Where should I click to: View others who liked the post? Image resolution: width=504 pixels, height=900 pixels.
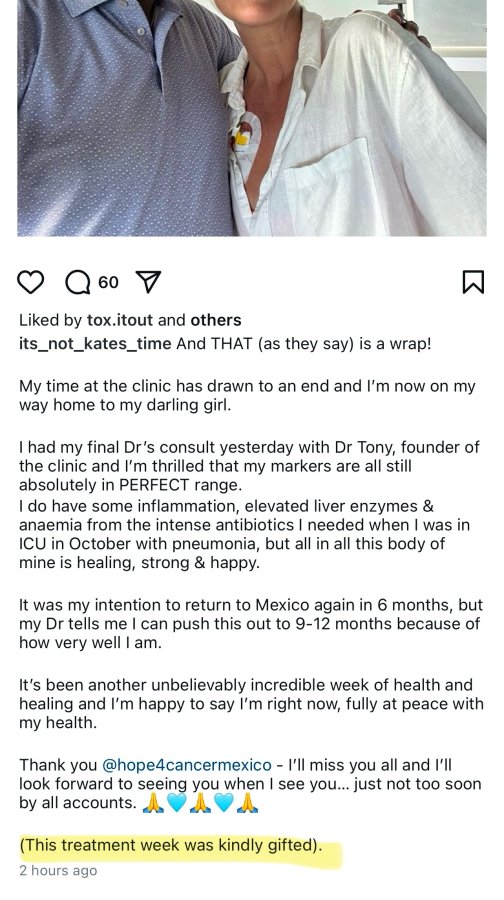pyautogui.click(x=216, y=320)
